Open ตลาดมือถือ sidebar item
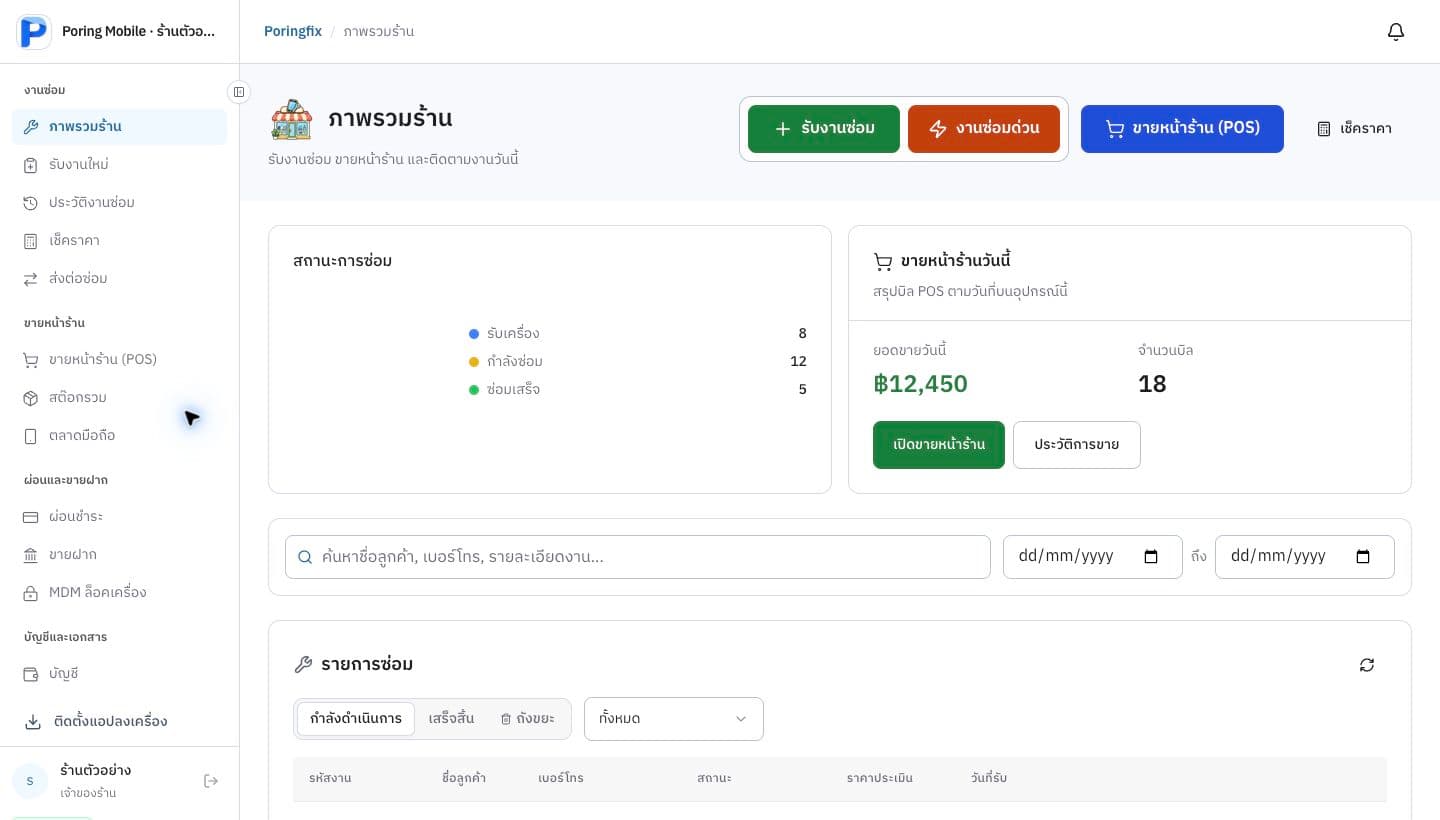 click(119, 436)
